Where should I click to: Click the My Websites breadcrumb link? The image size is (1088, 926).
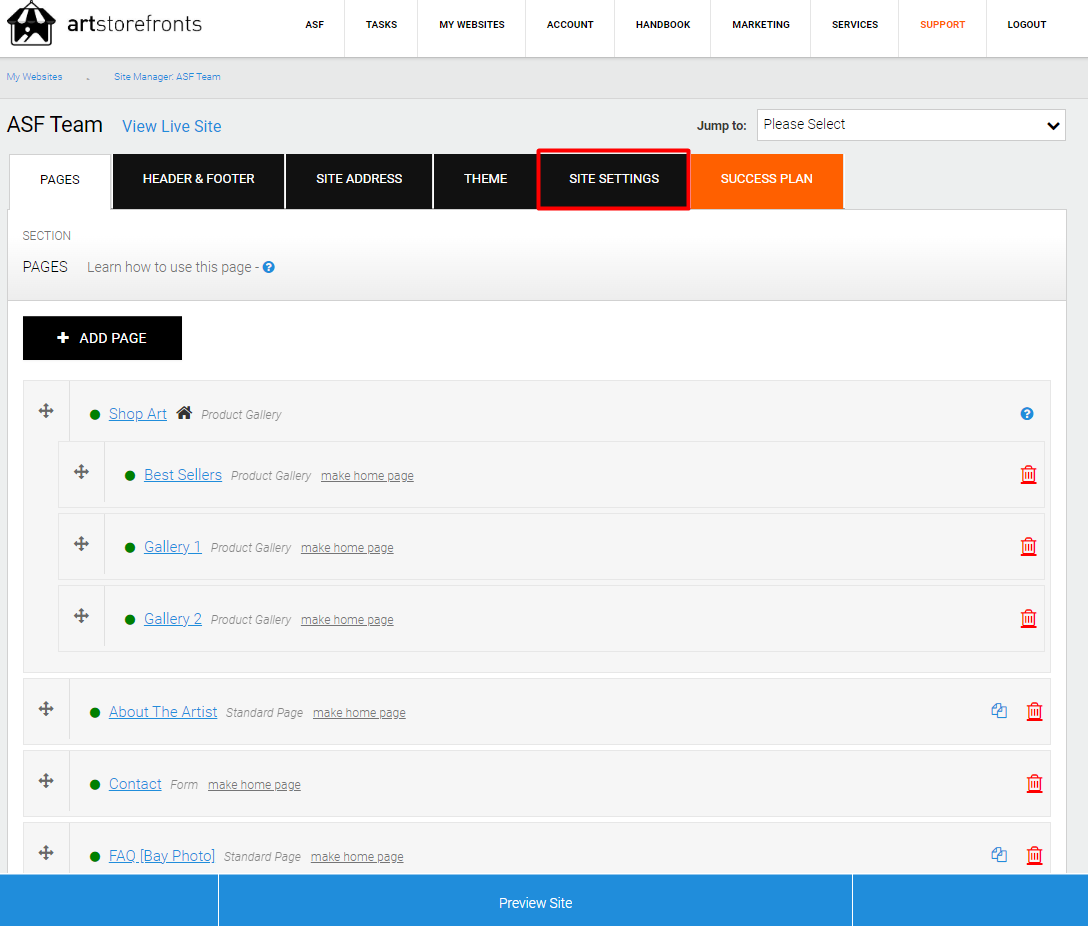point(35,77)
